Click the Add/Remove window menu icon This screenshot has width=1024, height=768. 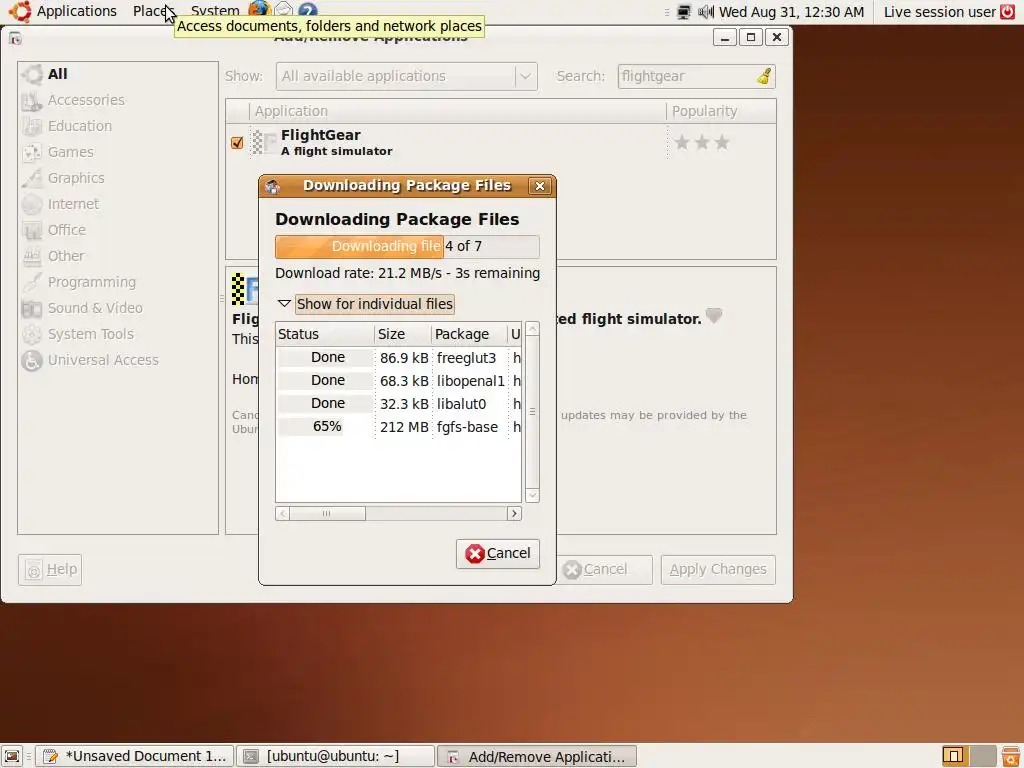click(x=16, y=39)
